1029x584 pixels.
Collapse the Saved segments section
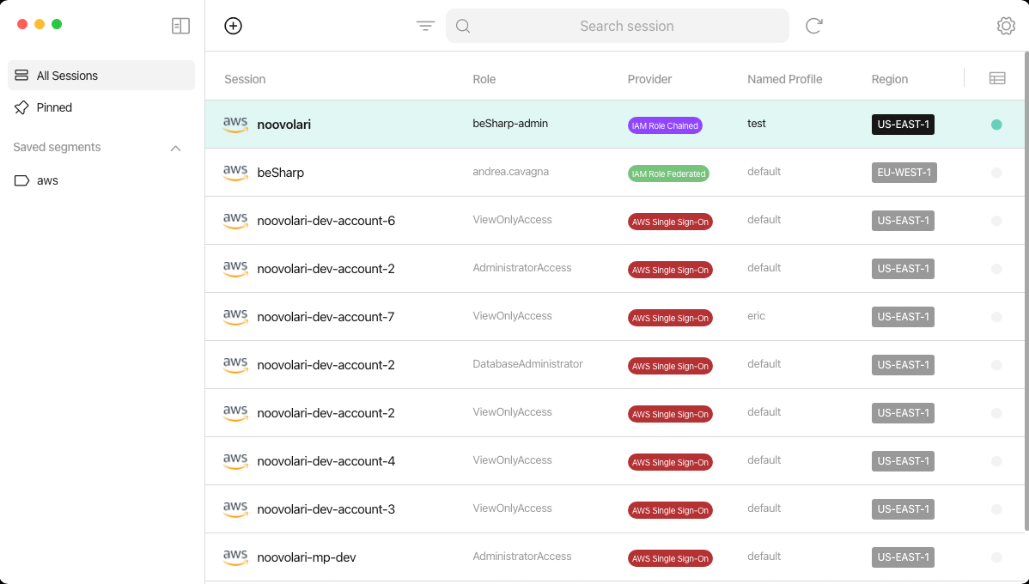tap(176, 147)
